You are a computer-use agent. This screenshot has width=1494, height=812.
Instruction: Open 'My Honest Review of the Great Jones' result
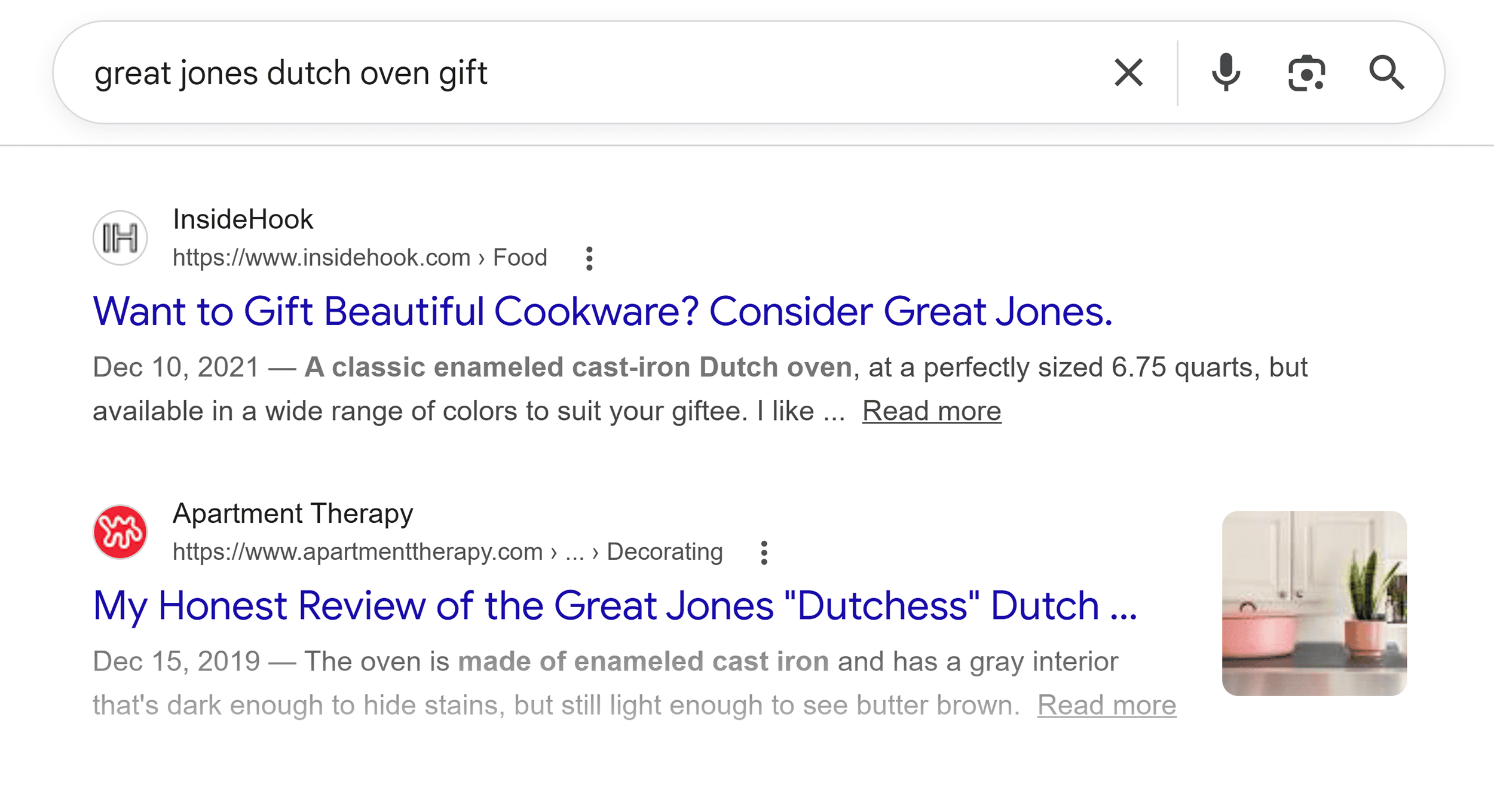(x=615, y=606)
